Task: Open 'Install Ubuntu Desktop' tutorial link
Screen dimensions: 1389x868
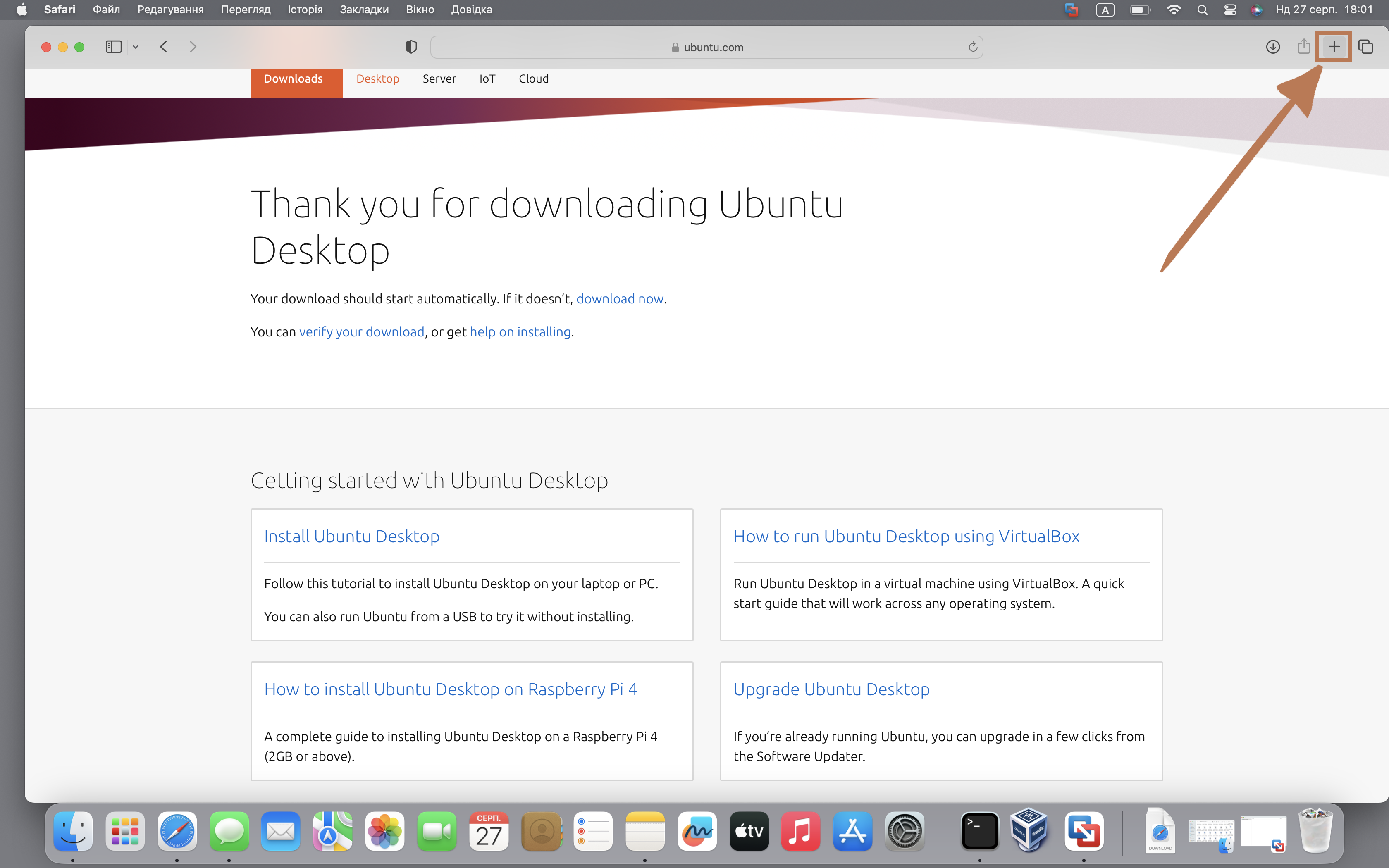Action: (x=352, y=536)
